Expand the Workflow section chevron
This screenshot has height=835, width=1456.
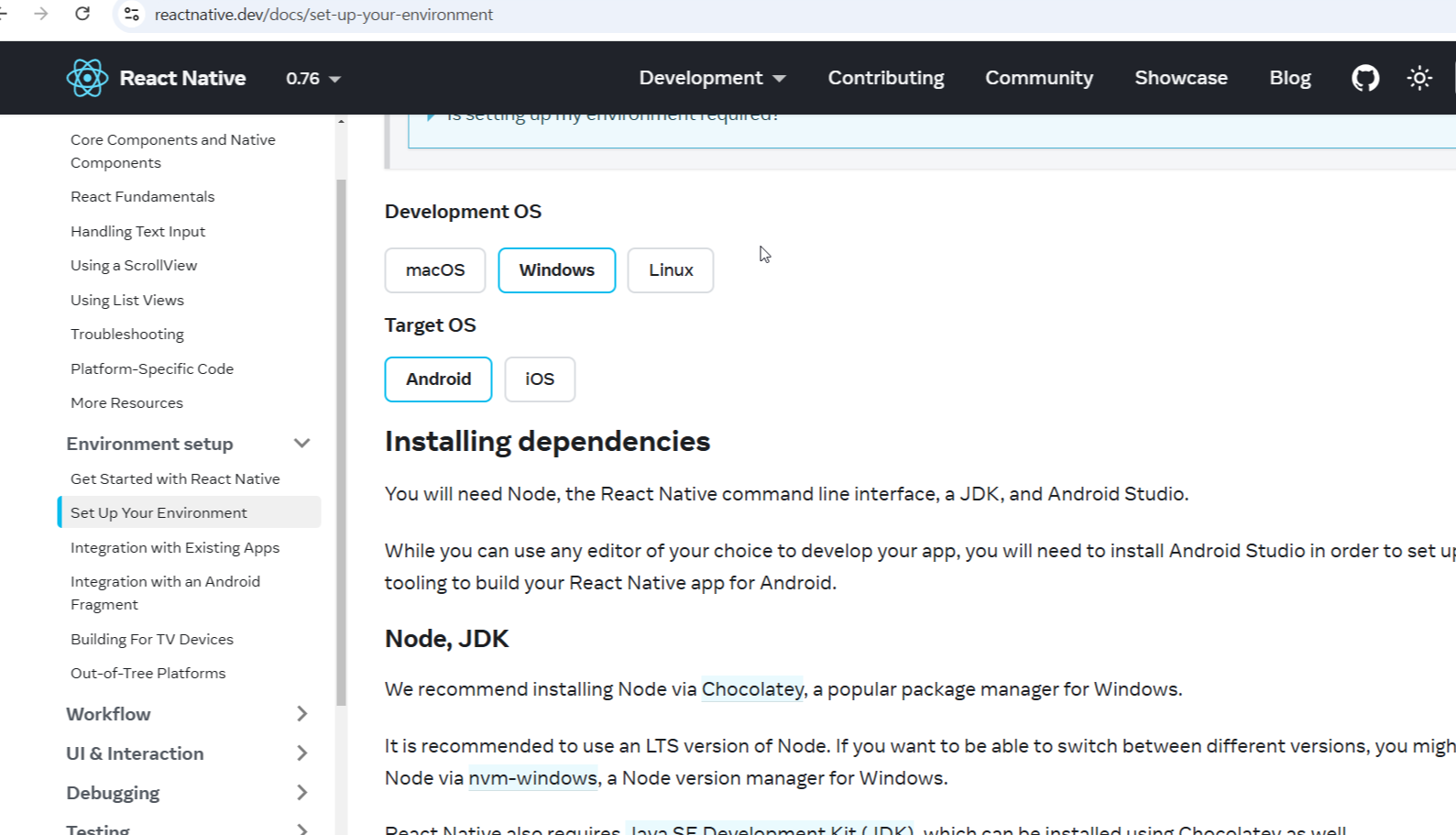coord(301,714)
